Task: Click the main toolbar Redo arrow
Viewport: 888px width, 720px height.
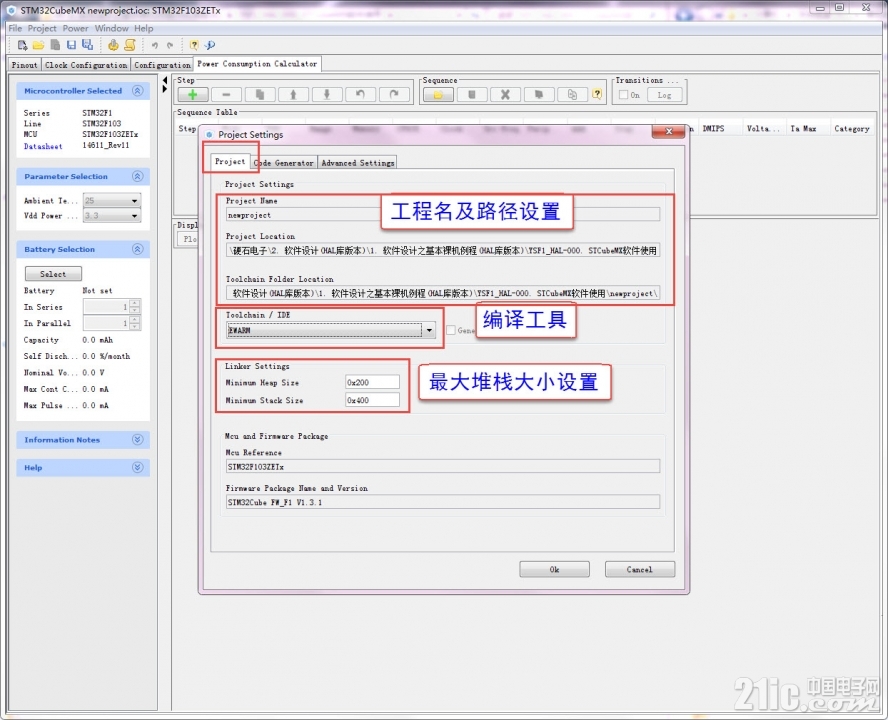Action: click(x=170, y=45)
